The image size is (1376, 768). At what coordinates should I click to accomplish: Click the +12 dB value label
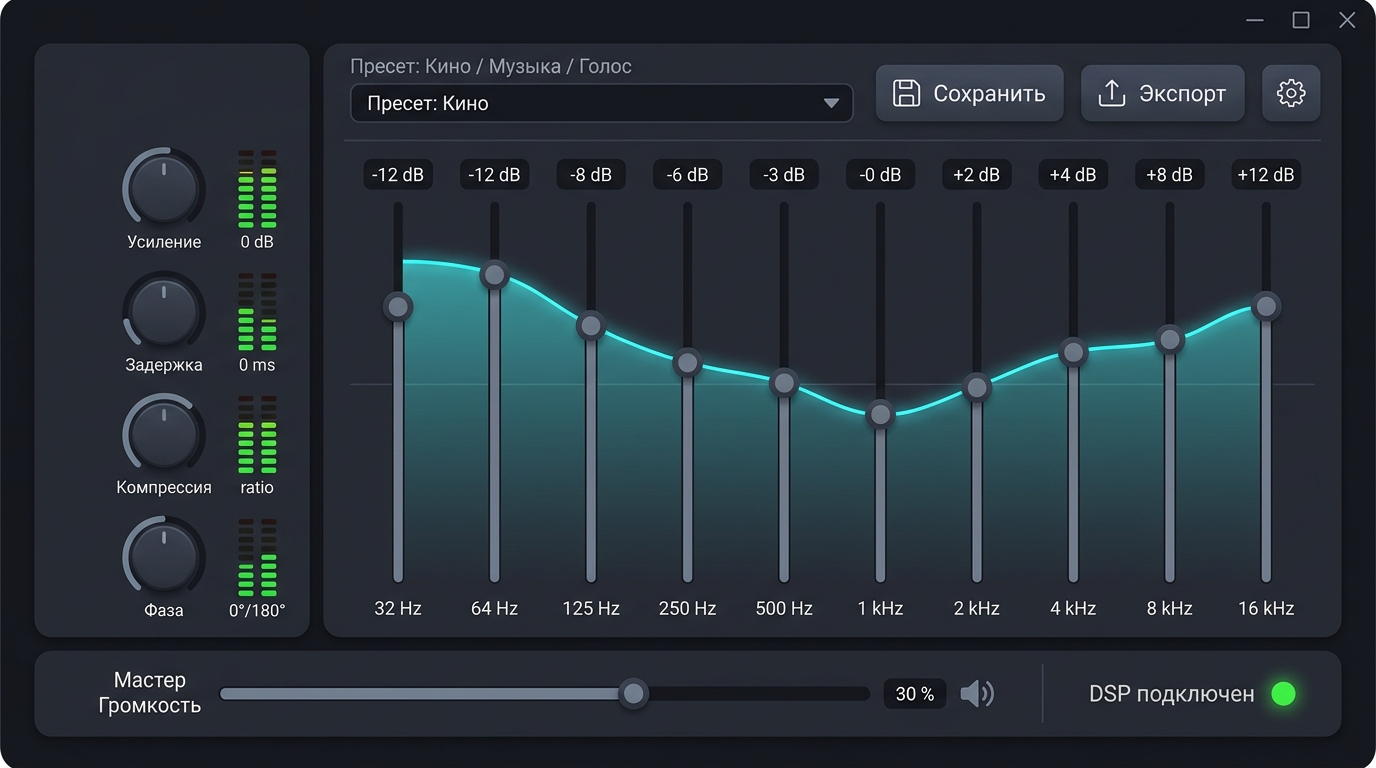pos(1266,175)
